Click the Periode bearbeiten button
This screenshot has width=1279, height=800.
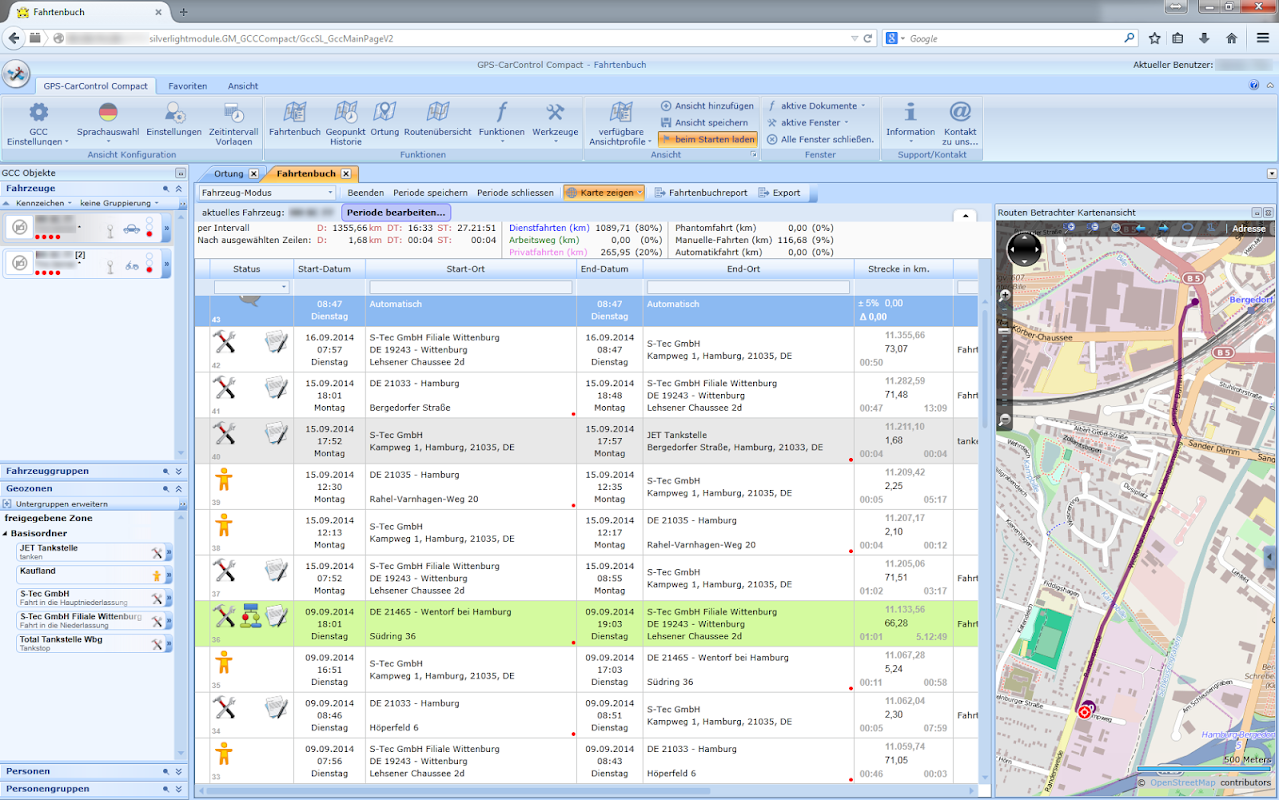[x=396, y=213]
